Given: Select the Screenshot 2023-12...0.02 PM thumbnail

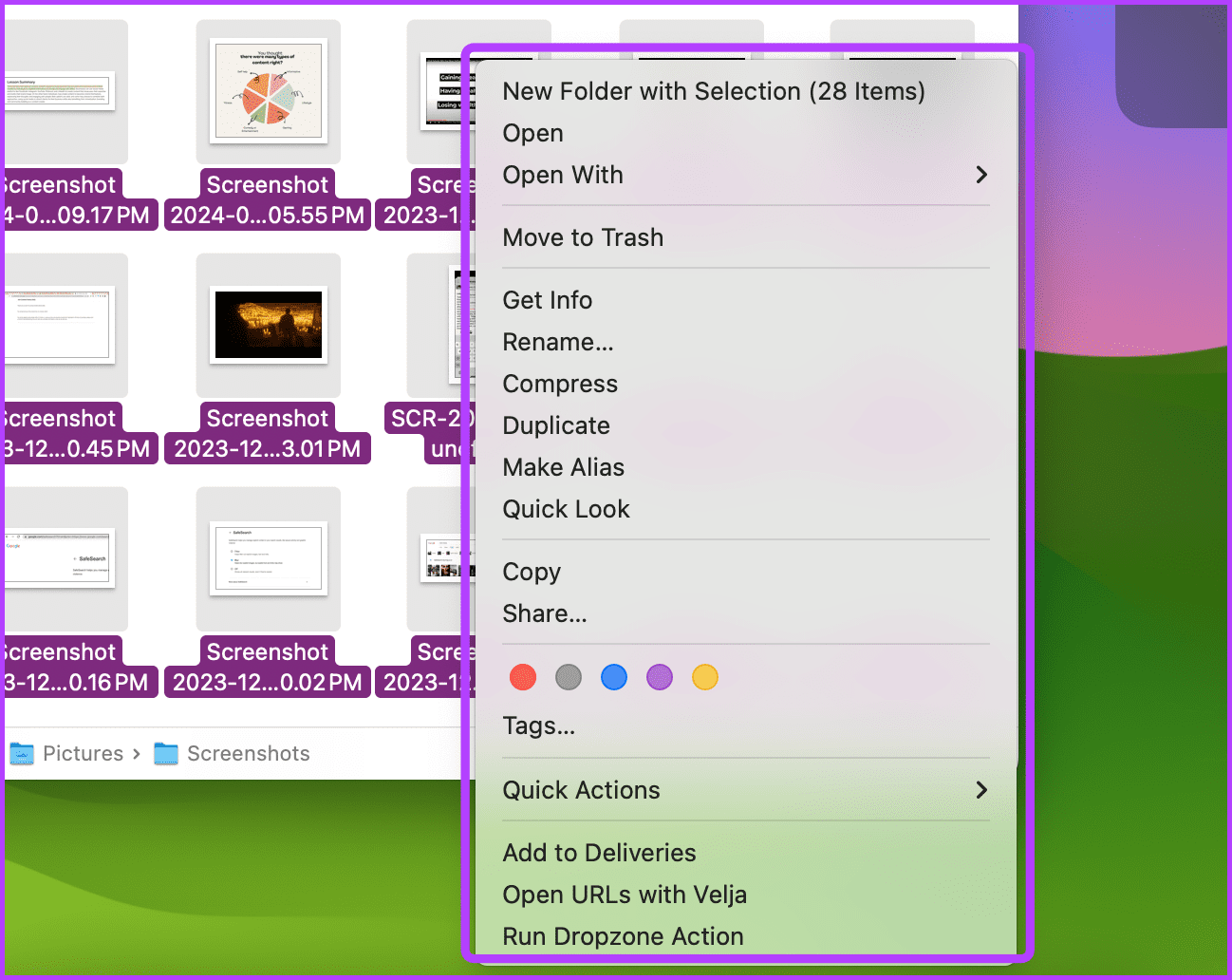Looking at the screenshot, I should point(269,558).
